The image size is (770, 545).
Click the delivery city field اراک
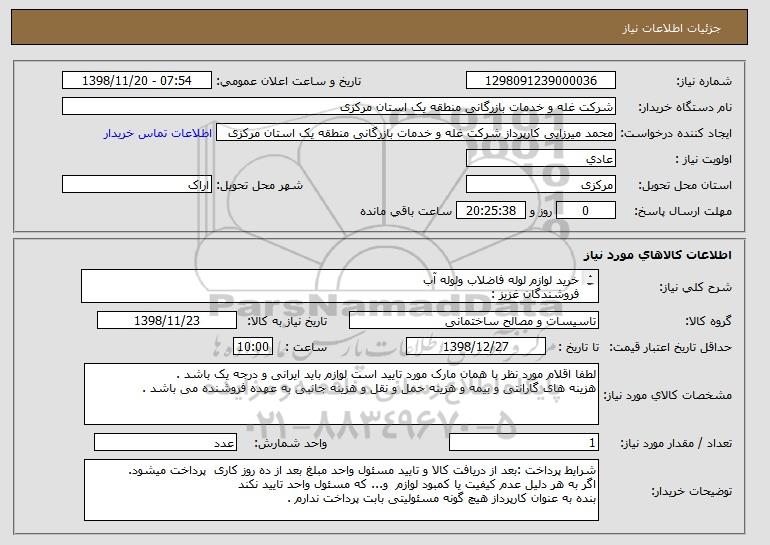coord(137,185)
